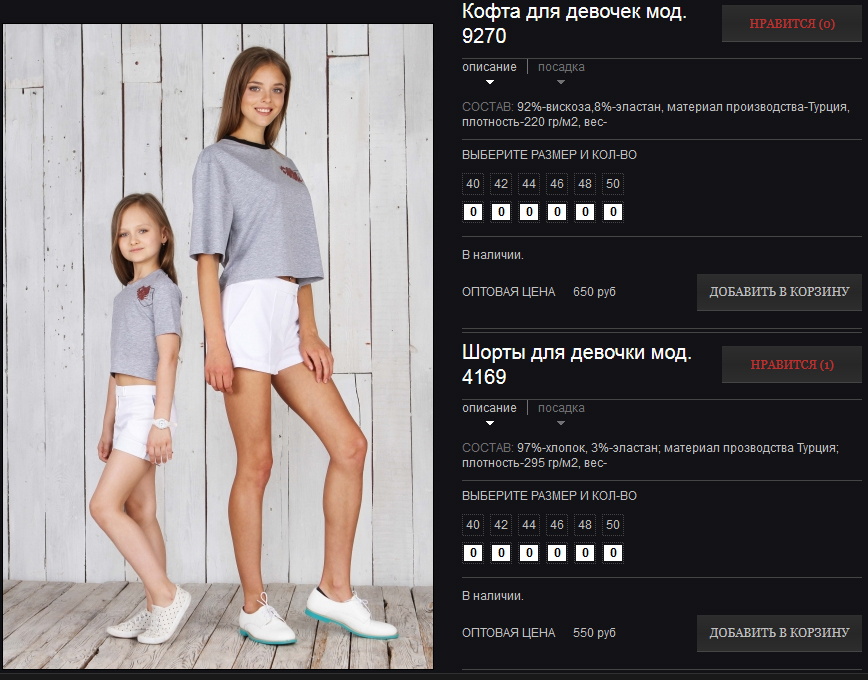
Task: Add Шорты 4169 to cart
Action: tap(779, 633)
